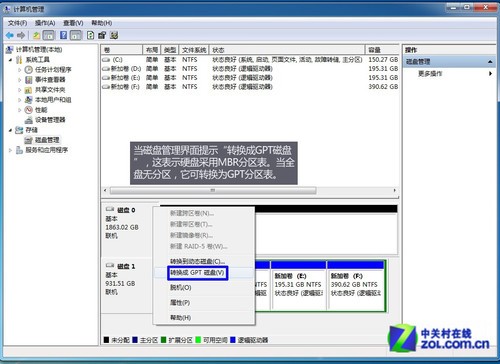Viewport: 500px width, 364px height.
Task: Expand the 任务计划程序 node arrow
Action: [19, 70]
